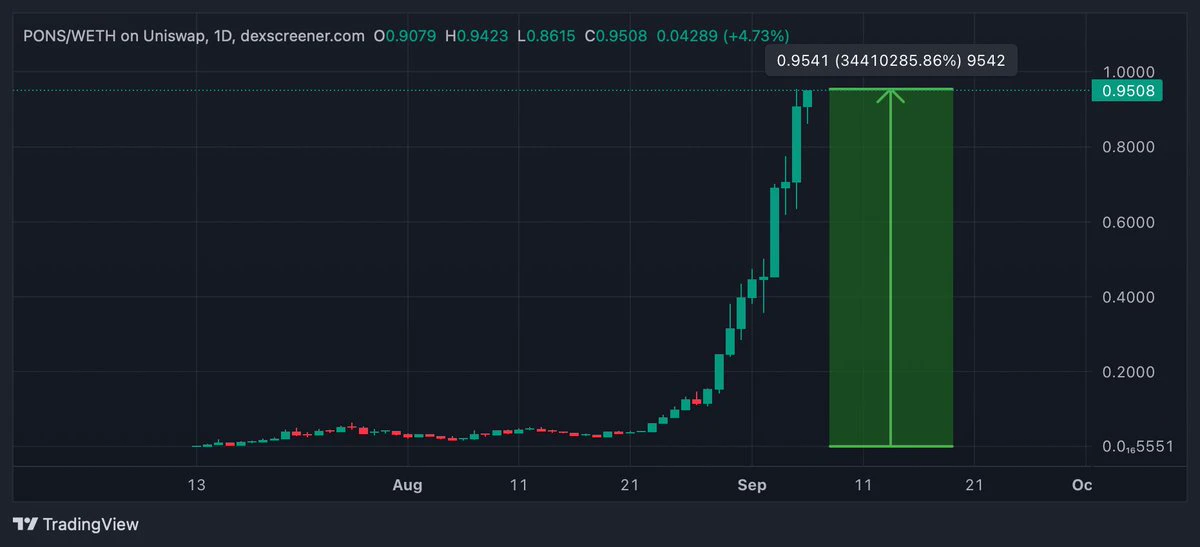Image resolution: width=1200 pixels, height=547 pixels.
Task: Click the close value C0.9508
Action: pyautogui.click(x=616, y=35)
